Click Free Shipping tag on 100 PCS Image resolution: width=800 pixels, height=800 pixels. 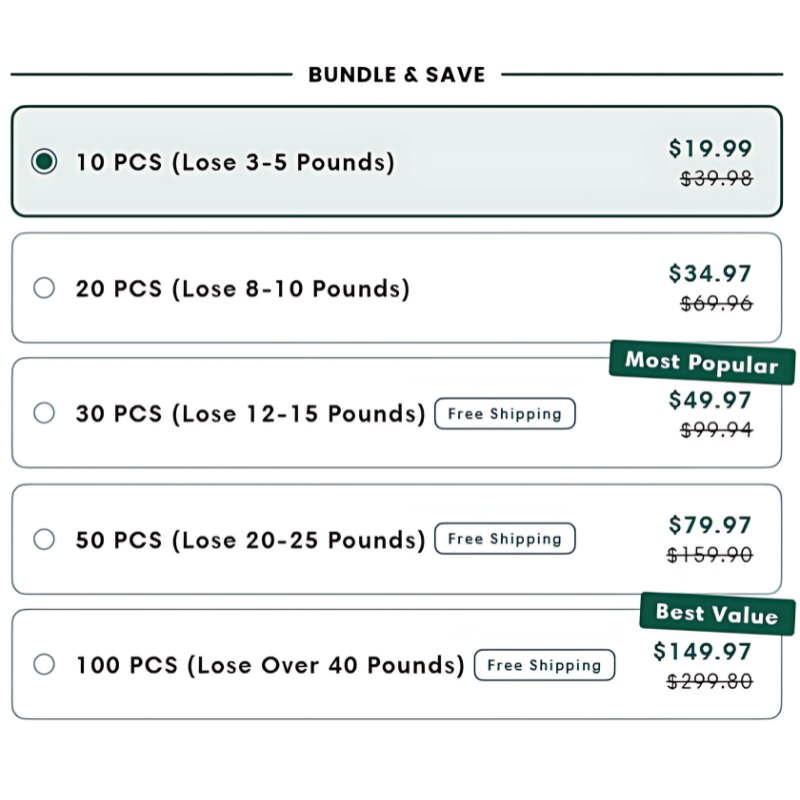pos(544,665)
